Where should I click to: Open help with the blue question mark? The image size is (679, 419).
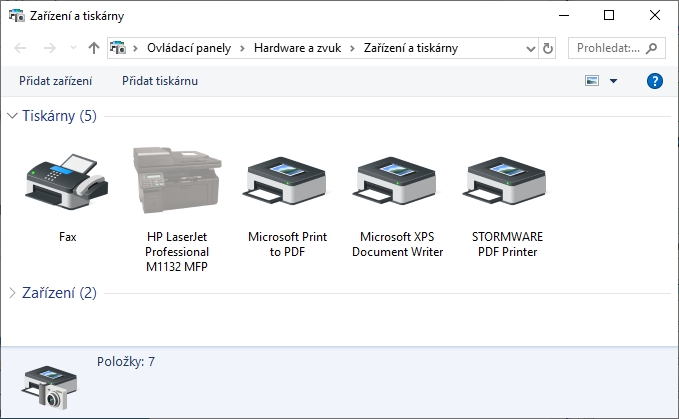click(x=654, y=81)
